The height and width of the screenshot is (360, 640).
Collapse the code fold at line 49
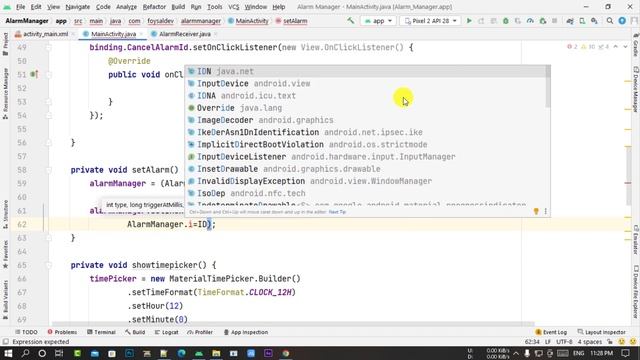tap(48, 47)
